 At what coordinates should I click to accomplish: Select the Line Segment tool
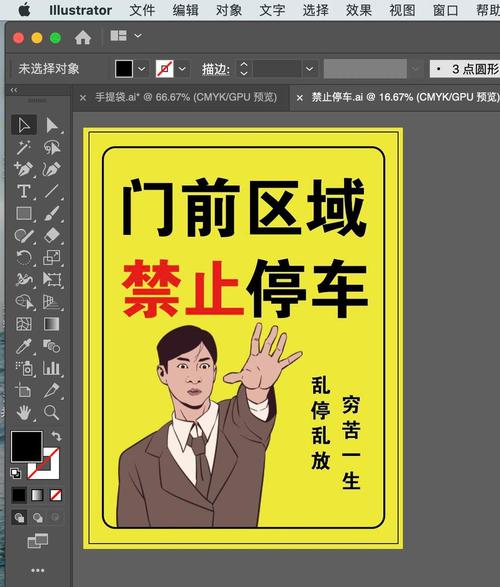(52, 191)
